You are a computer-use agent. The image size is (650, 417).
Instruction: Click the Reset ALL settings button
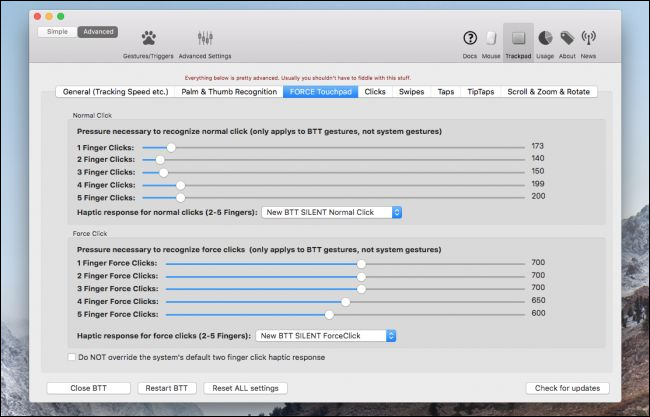point(245,388)
